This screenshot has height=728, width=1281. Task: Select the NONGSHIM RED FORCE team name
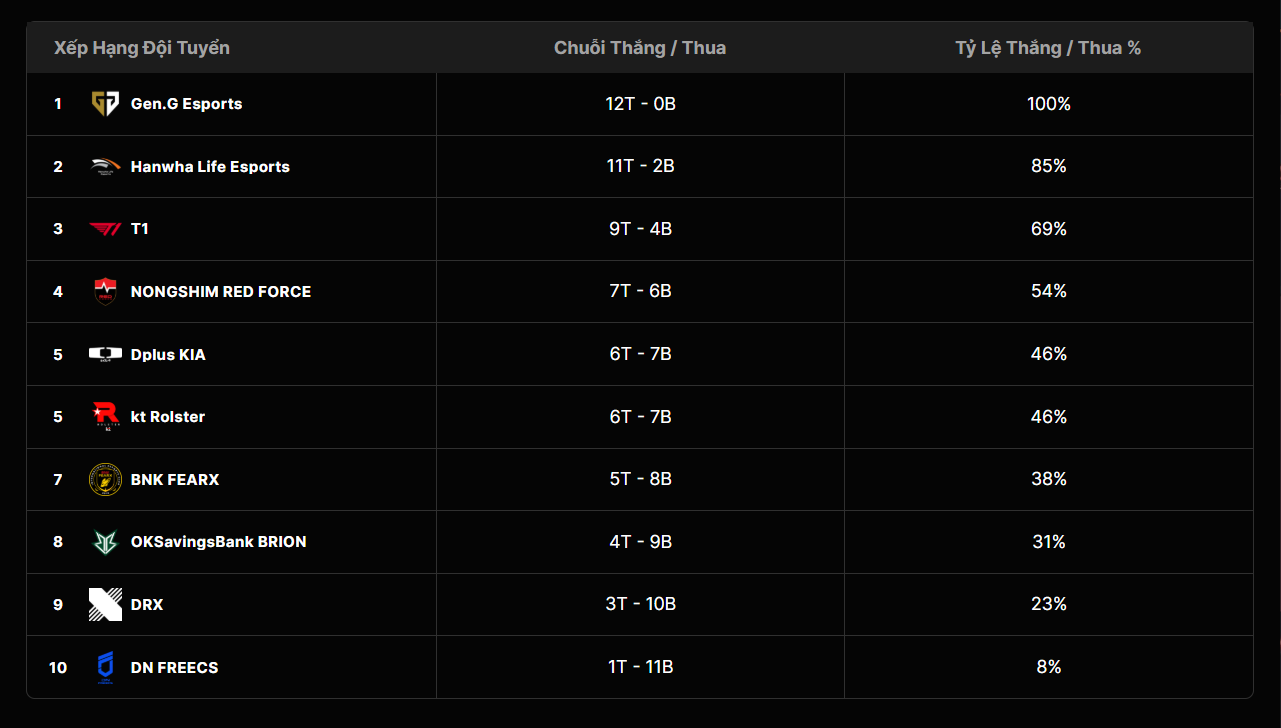click(x=221, y=292)
